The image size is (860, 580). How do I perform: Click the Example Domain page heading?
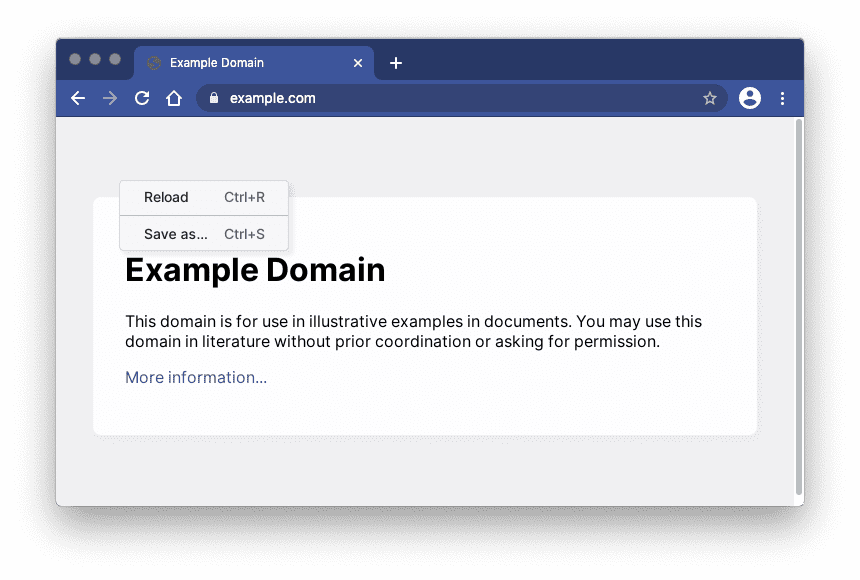pos(255,270)
